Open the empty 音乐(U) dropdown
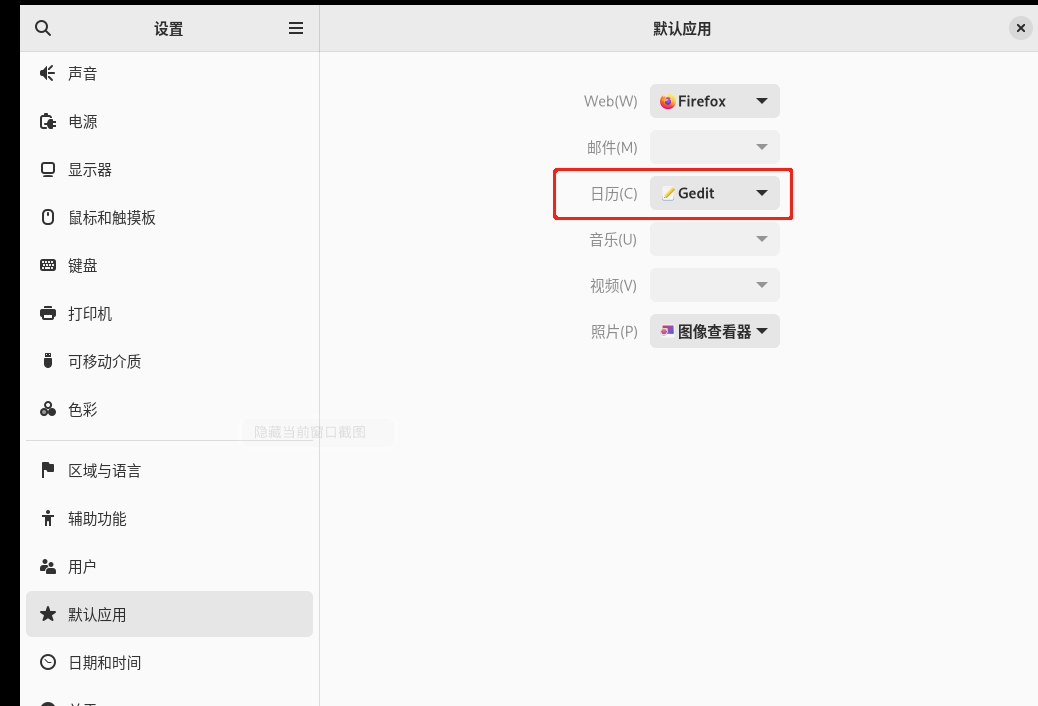 pyautogui.click(x=714, y=239)
